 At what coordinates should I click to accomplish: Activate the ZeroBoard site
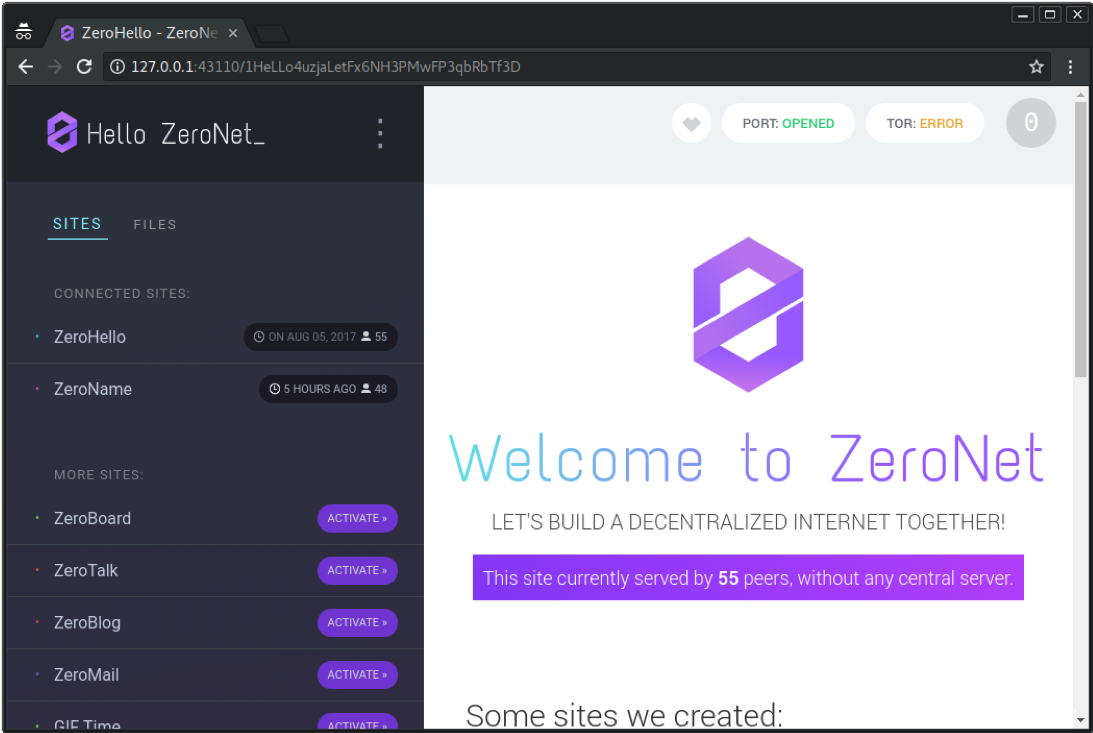(x=358, y=518)
